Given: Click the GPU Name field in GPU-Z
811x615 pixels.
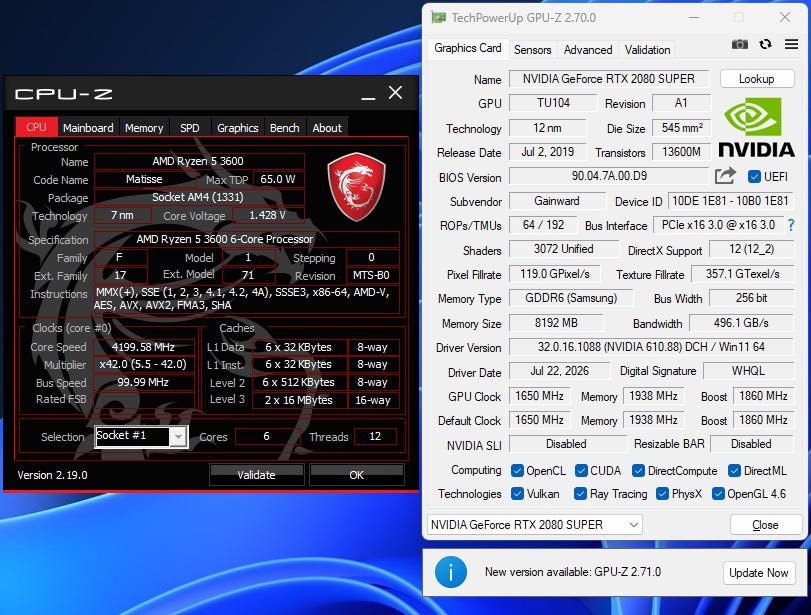Looking at the screenshot, I should [x=609, y=79].
